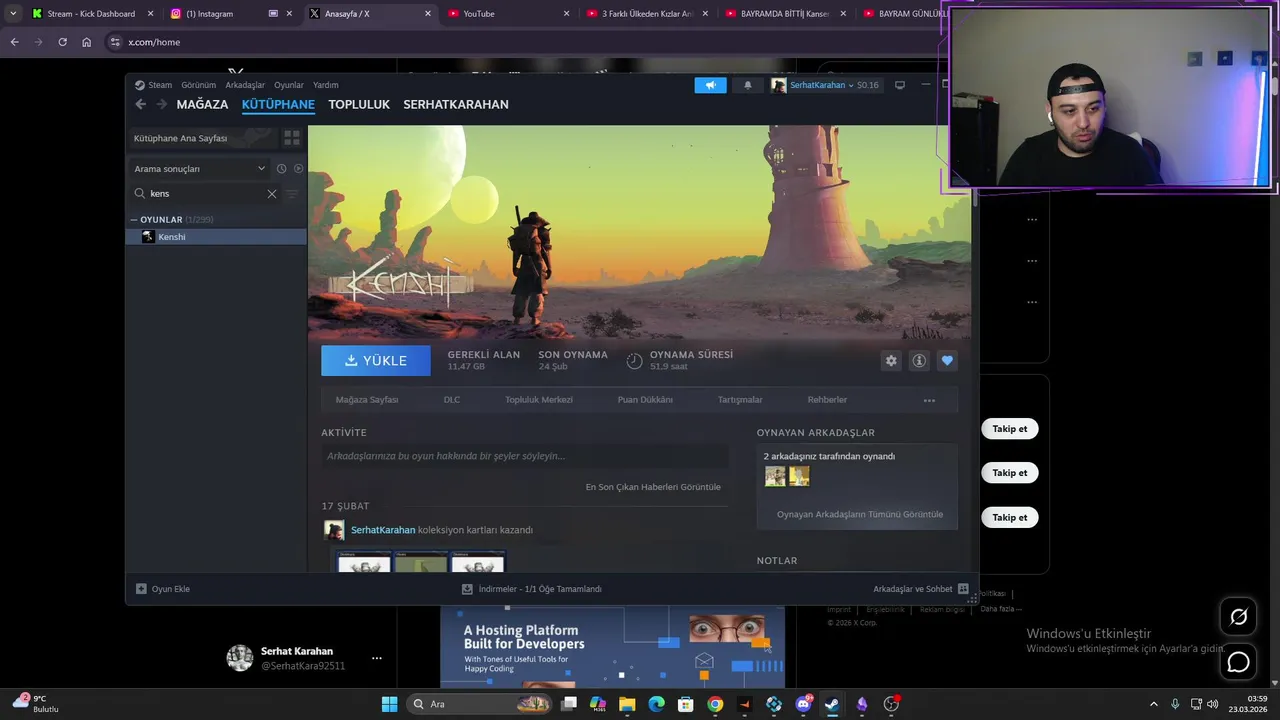Clear the 'kens' library search
Screen dimensions: 1280x720
271,194
